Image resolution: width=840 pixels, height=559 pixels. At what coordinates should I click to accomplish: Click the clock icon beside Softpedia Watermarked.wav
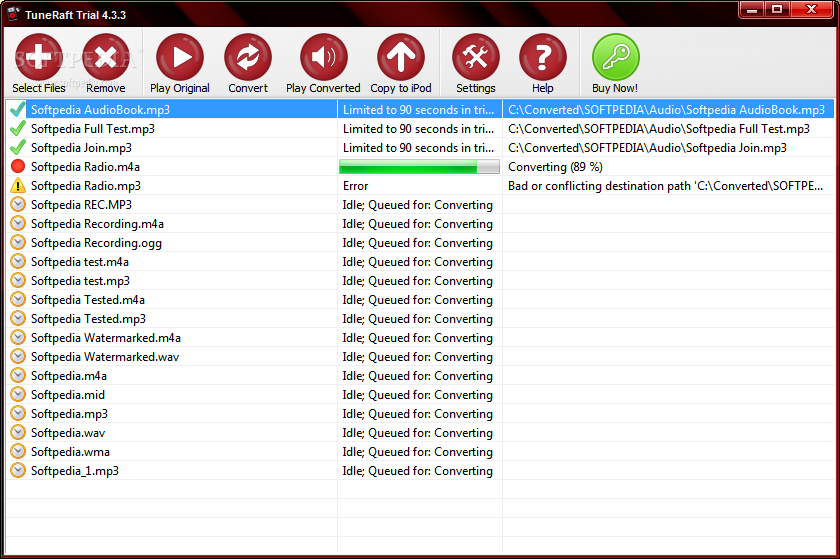point(18,356)
